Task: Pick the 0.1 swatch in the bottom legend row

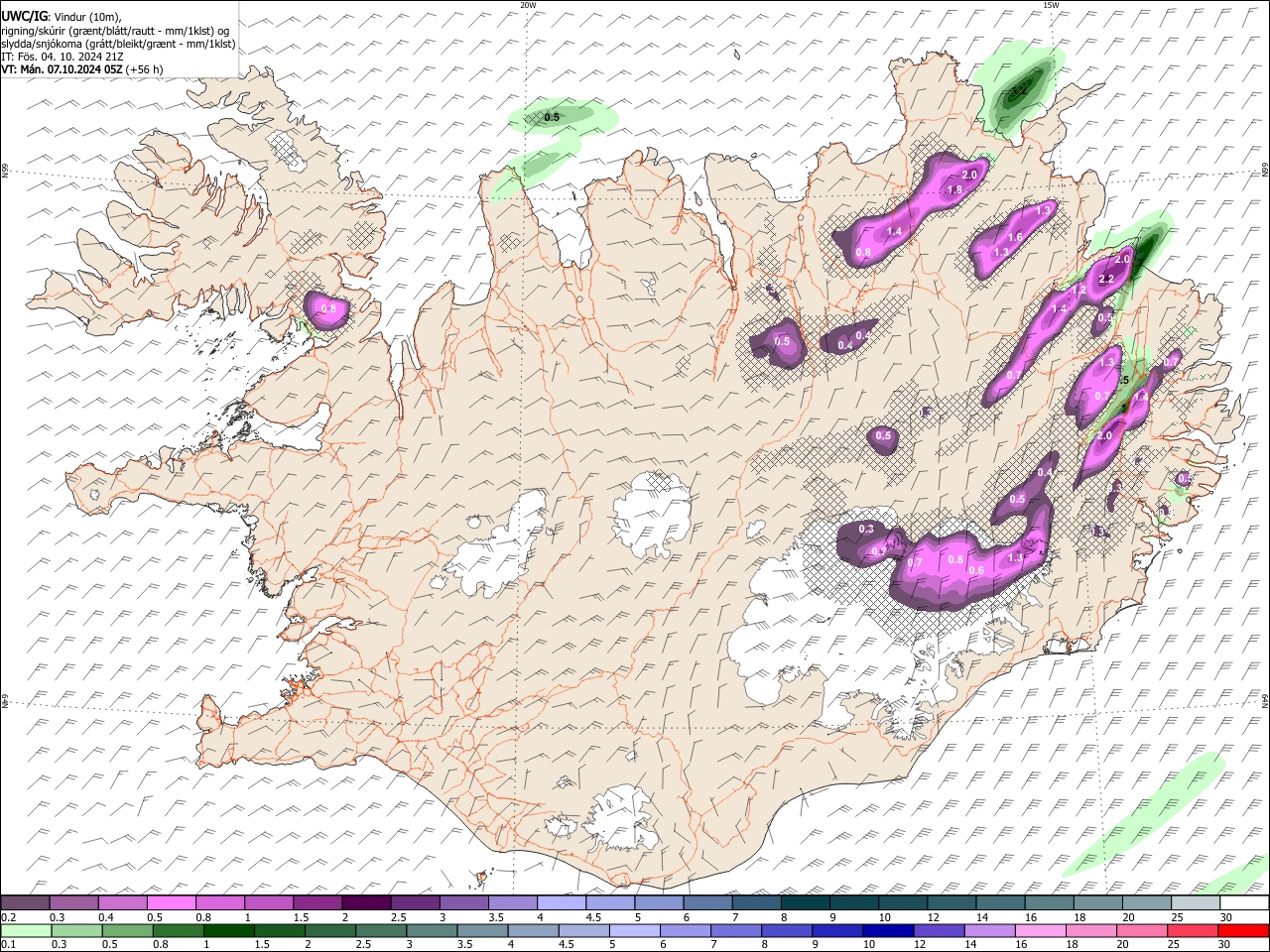Action: 26,930
